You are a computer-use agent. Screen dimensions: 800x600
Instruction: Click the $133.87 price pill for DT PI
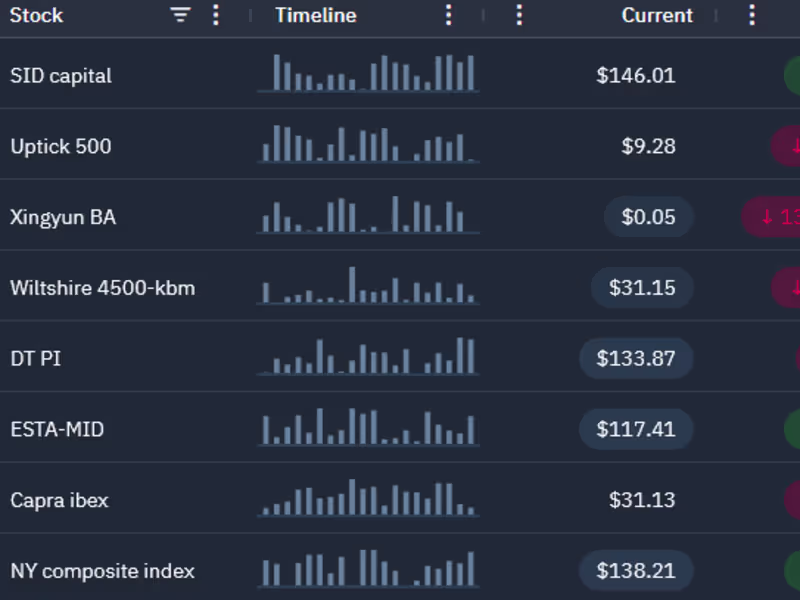pyautogui.click(x=636, y=359)
